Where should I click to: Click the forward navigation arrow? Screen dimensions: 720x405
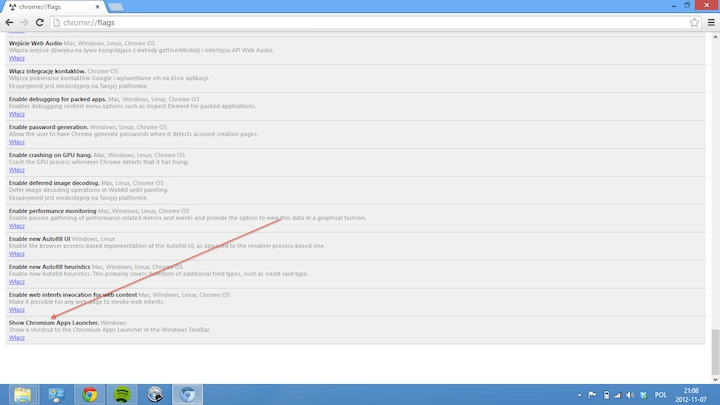pos(24,22)
